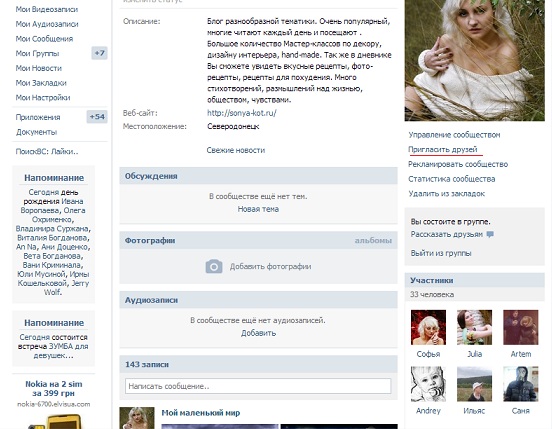Open Юли Мусиной birthday link

[x=42, y=274]
